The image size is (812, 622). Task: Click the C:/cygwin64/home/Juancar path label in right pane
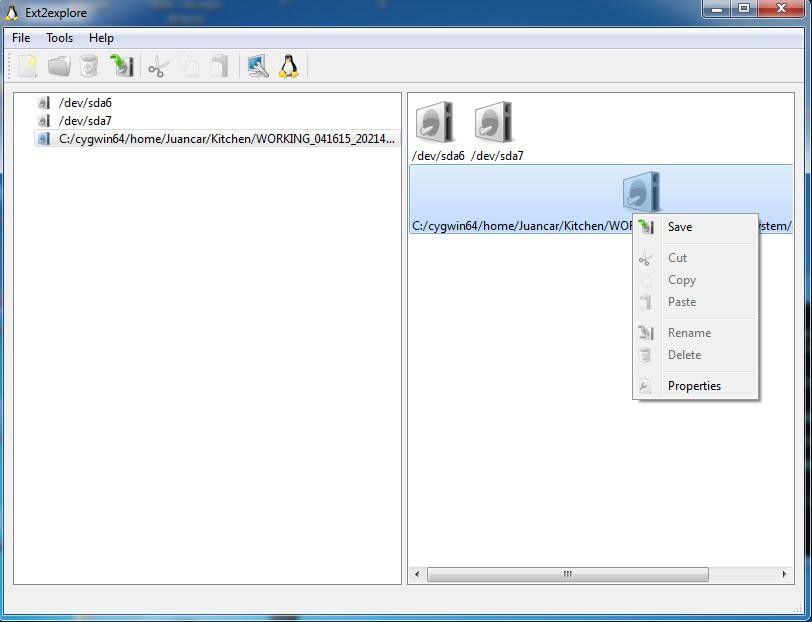point(523,226)
